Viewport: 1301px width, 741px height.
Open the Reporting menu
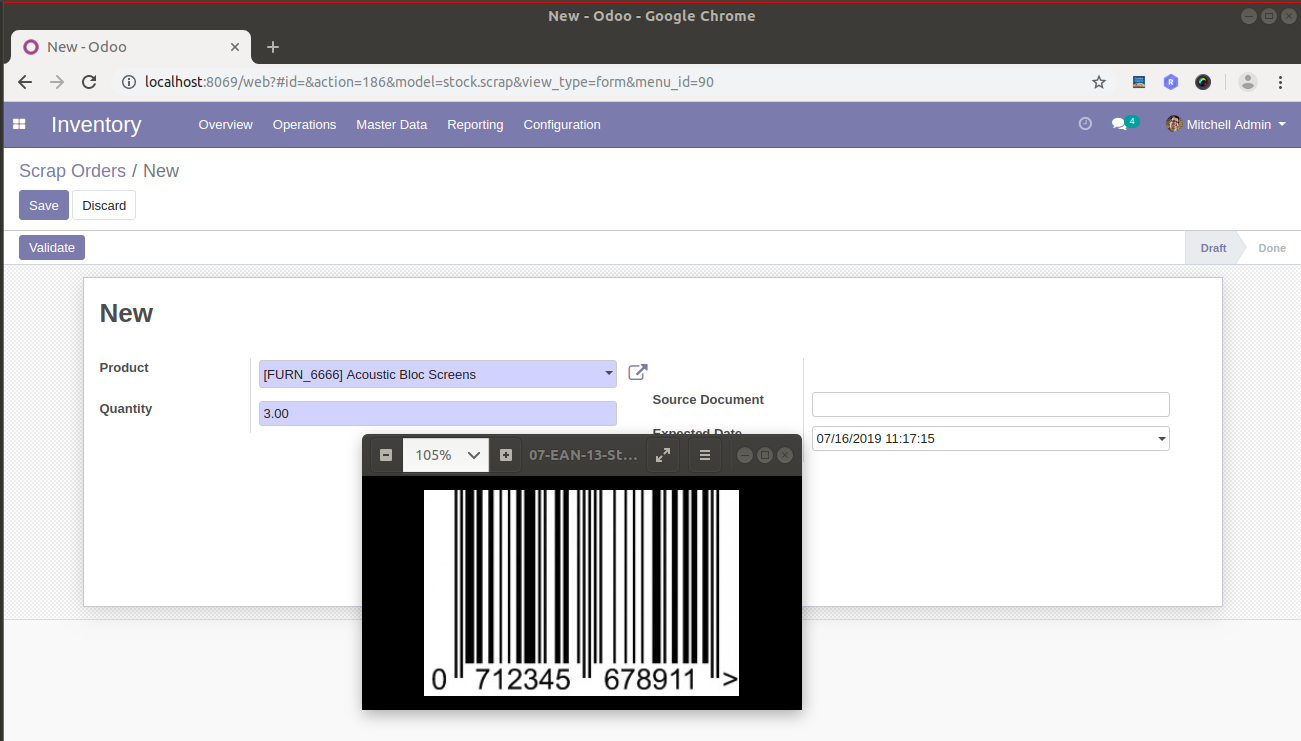point(475,125)
